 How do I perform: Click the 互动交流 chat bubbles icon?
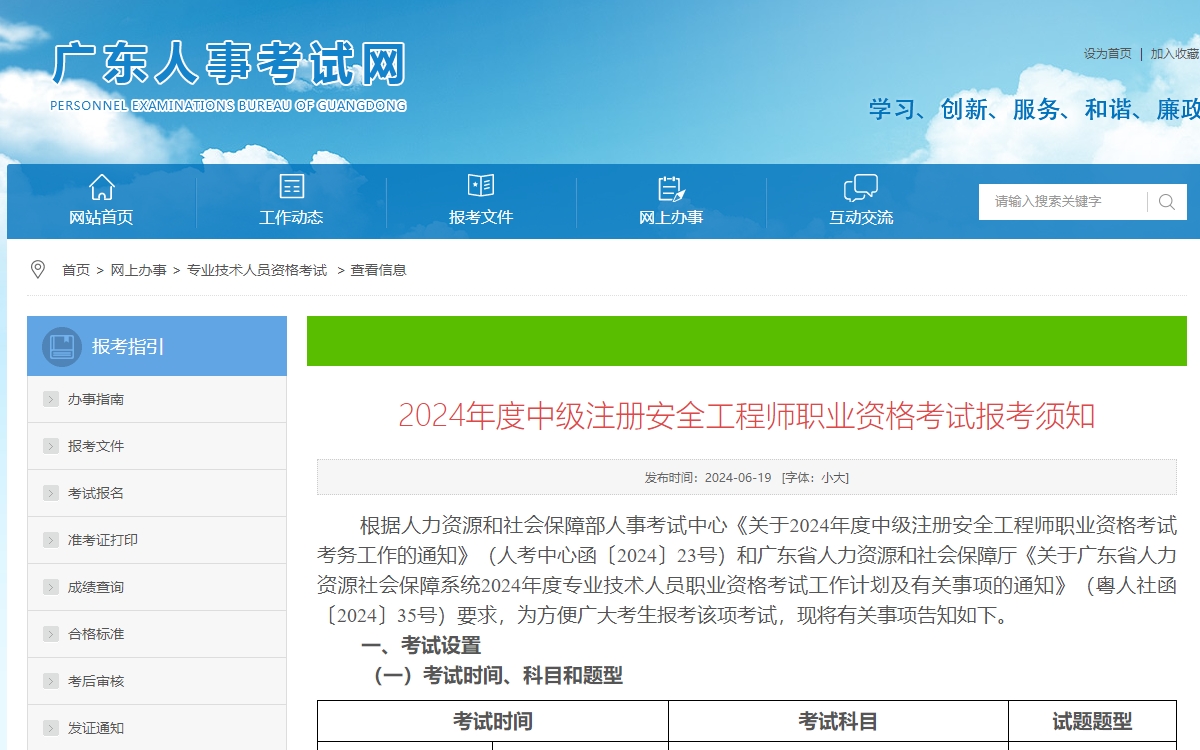coord(861,187)
